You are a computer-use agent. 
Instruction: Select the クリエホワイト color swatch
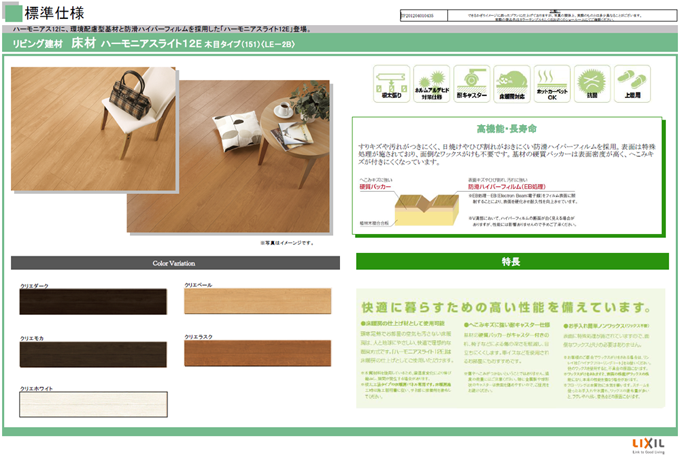(93, 405)
